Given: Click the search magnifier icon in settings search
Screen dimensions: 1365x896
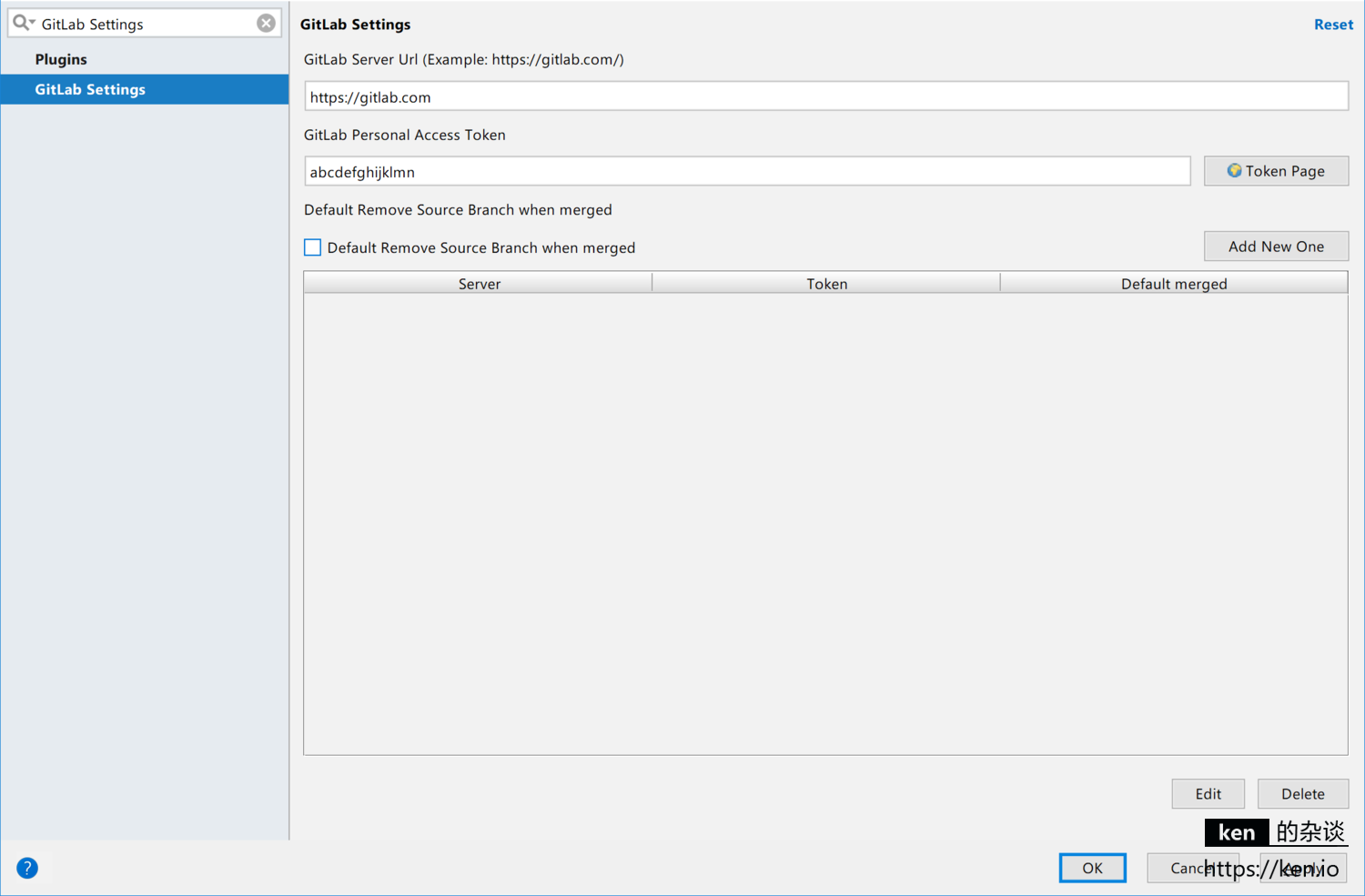Looking at the screenshot, I should pyautogui.click(x=23, y=23).
